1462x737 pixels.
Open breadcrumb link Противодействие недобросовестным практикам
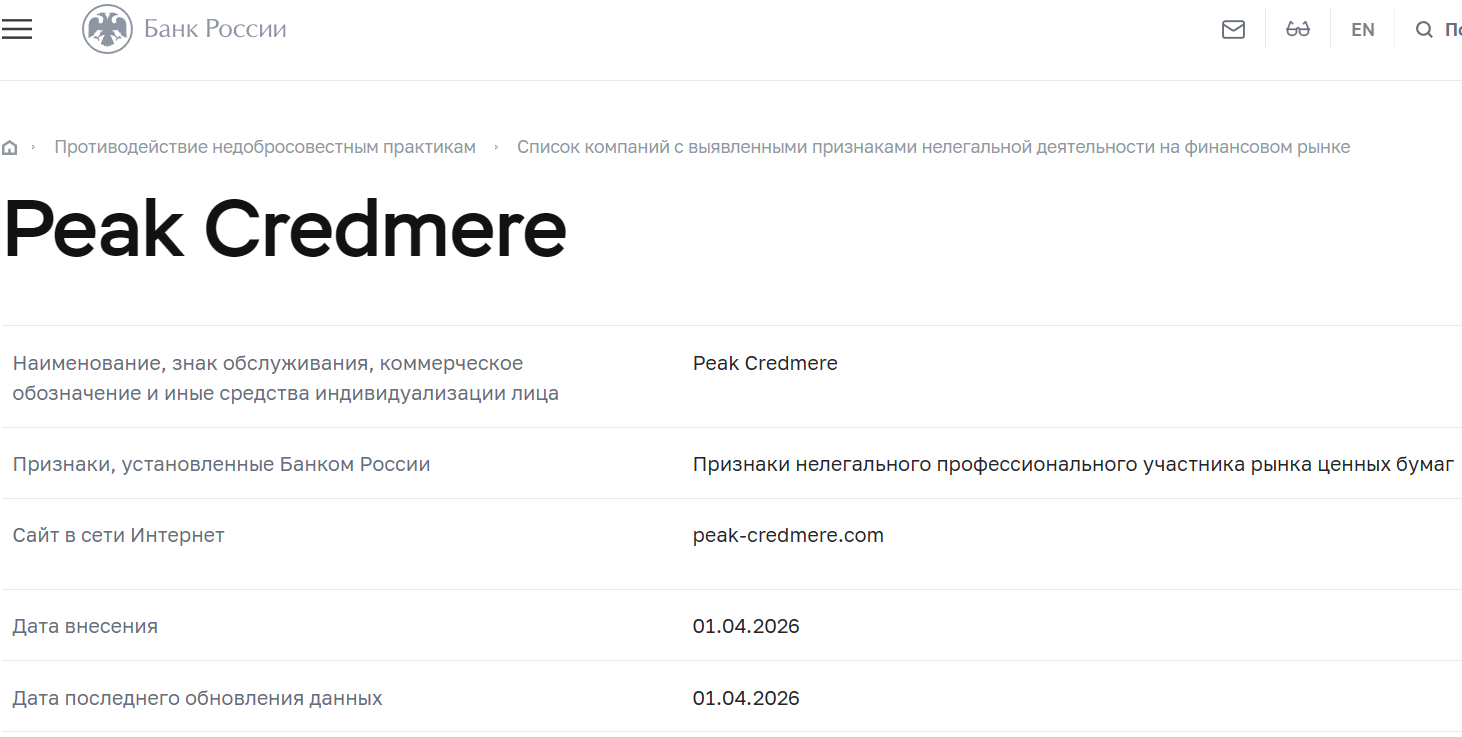265,146
